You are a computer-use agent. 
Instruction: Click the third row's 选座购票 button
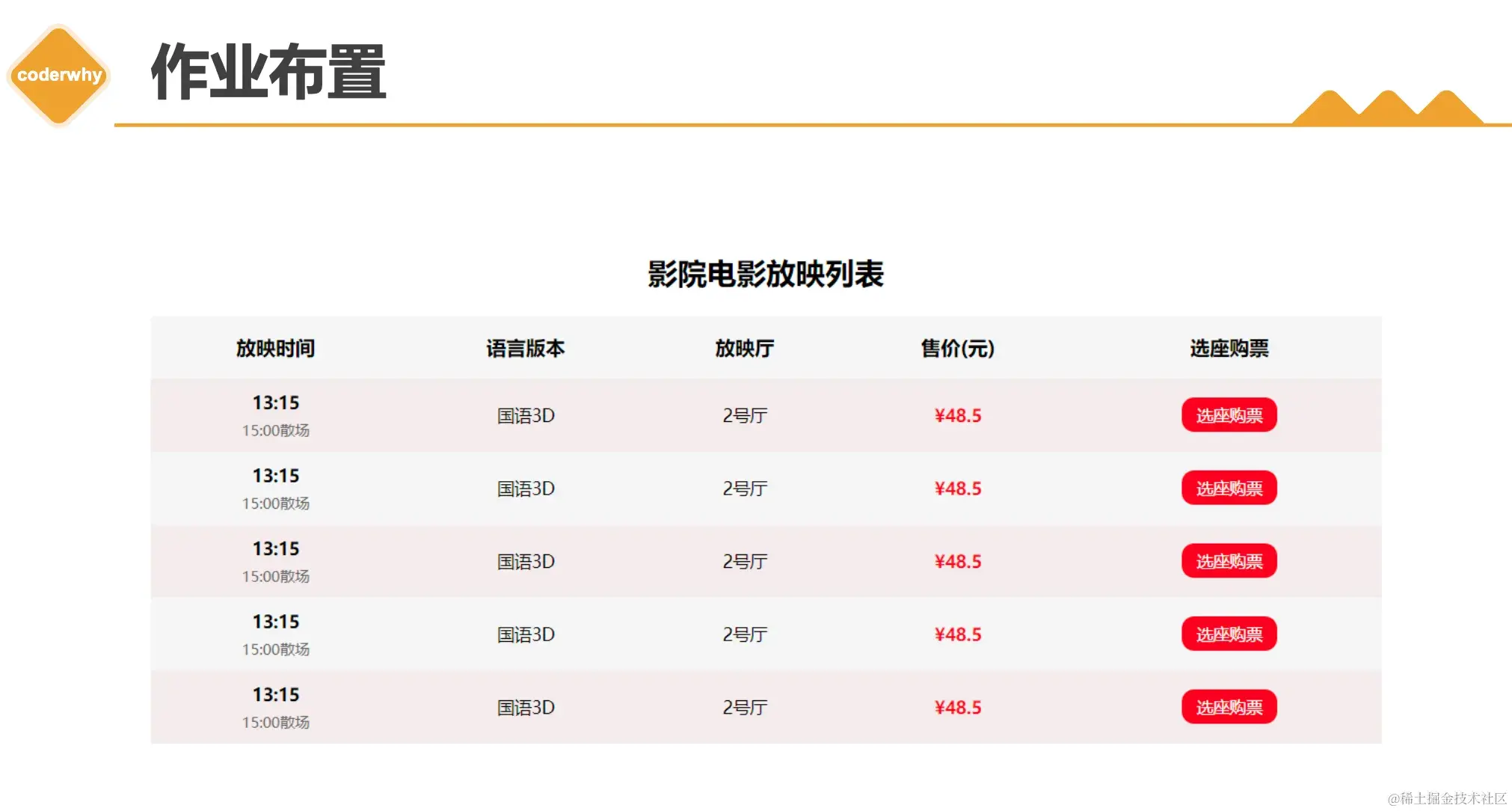point(1229,561)
